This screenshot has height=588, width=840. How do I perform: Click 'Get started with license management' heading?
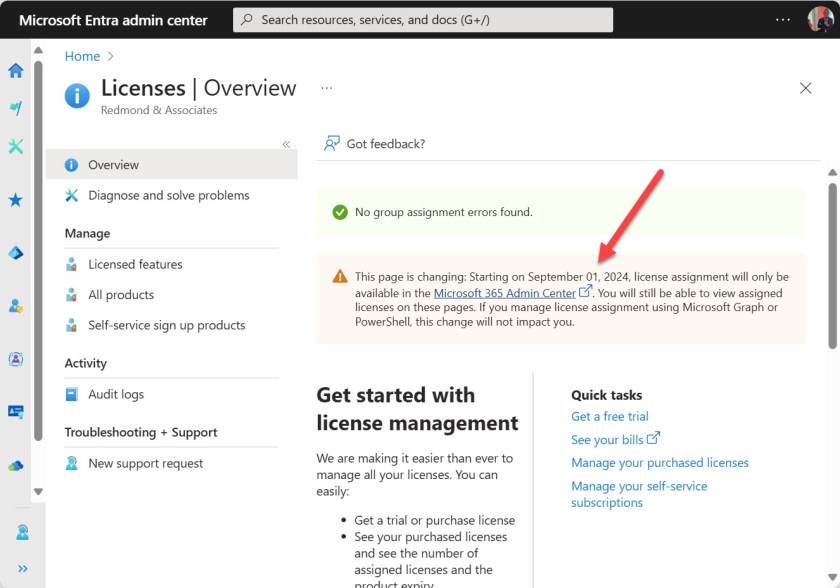[x=417, y=409]
